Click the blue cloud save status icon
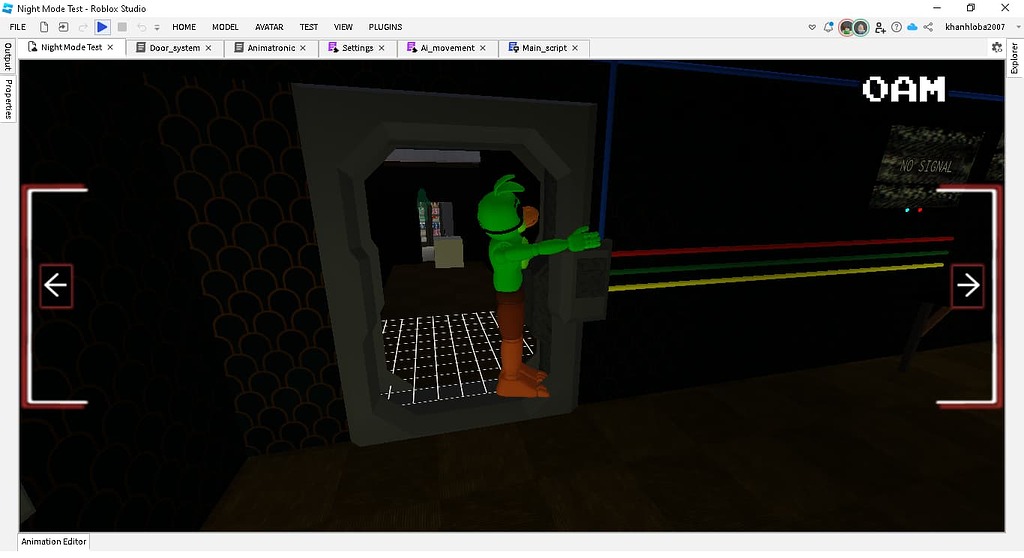The height and width of the screenshot is (558, 1024). pos(912,27)
